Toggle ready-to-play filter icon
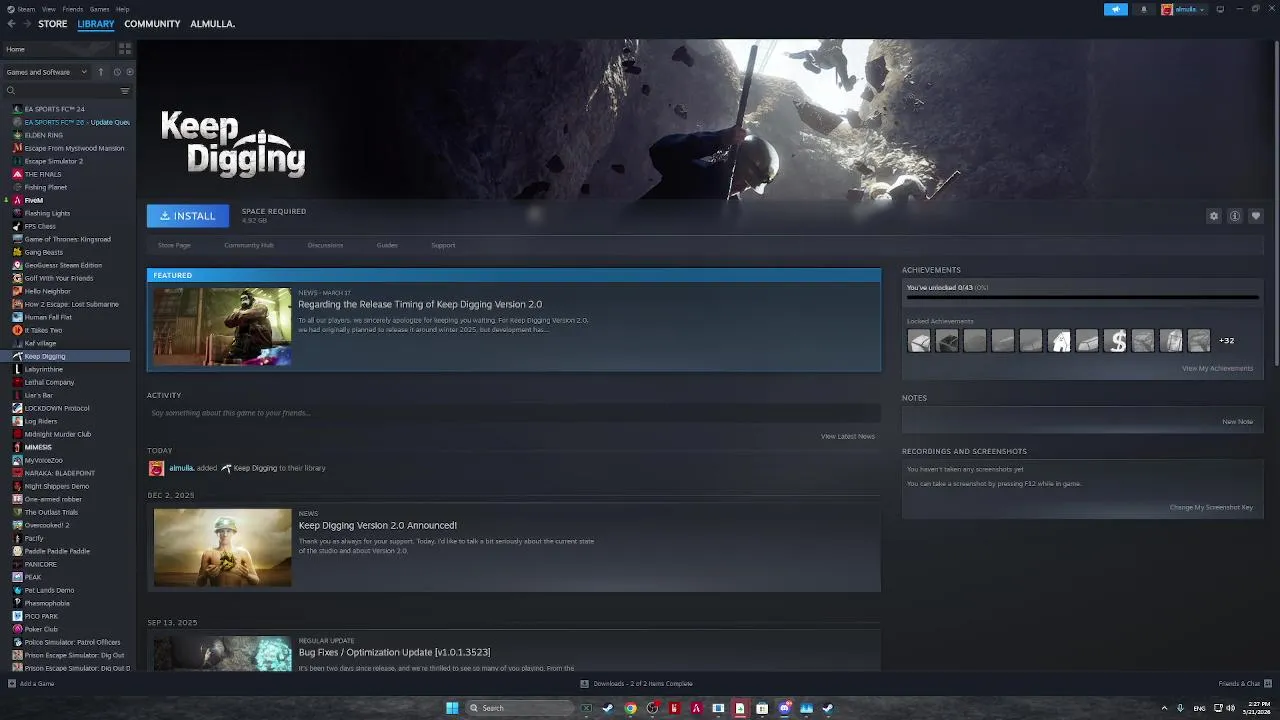 130,72
